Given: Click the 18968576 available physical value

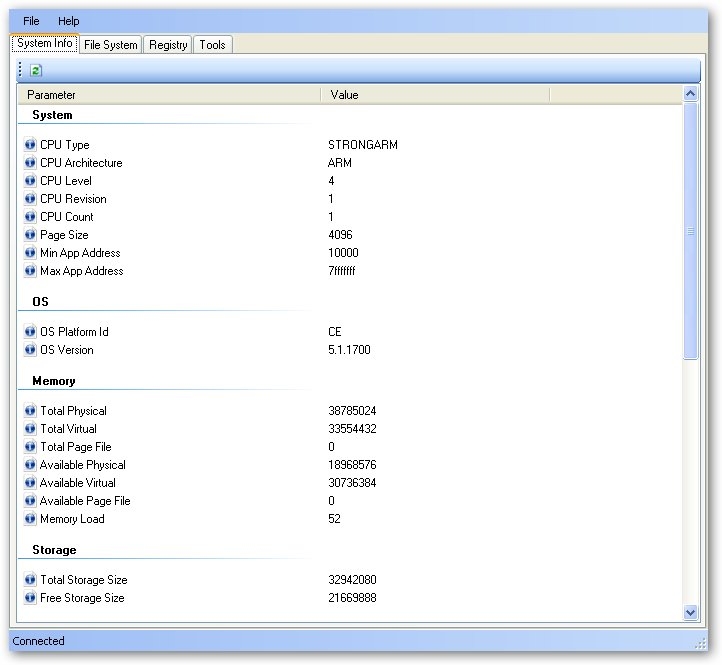Looking at the screenshot, I should (352, 465).
